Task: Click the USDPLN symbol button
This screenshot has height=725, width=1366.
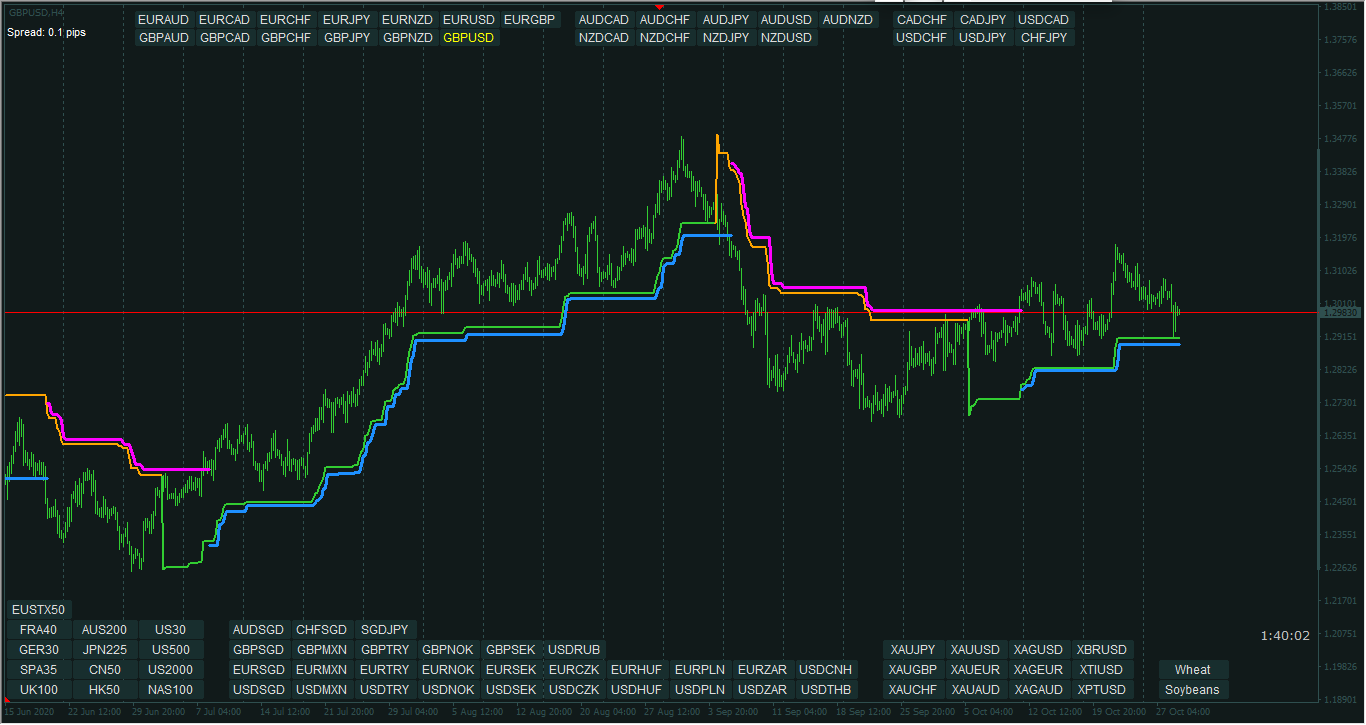Action: pos(700,690)
